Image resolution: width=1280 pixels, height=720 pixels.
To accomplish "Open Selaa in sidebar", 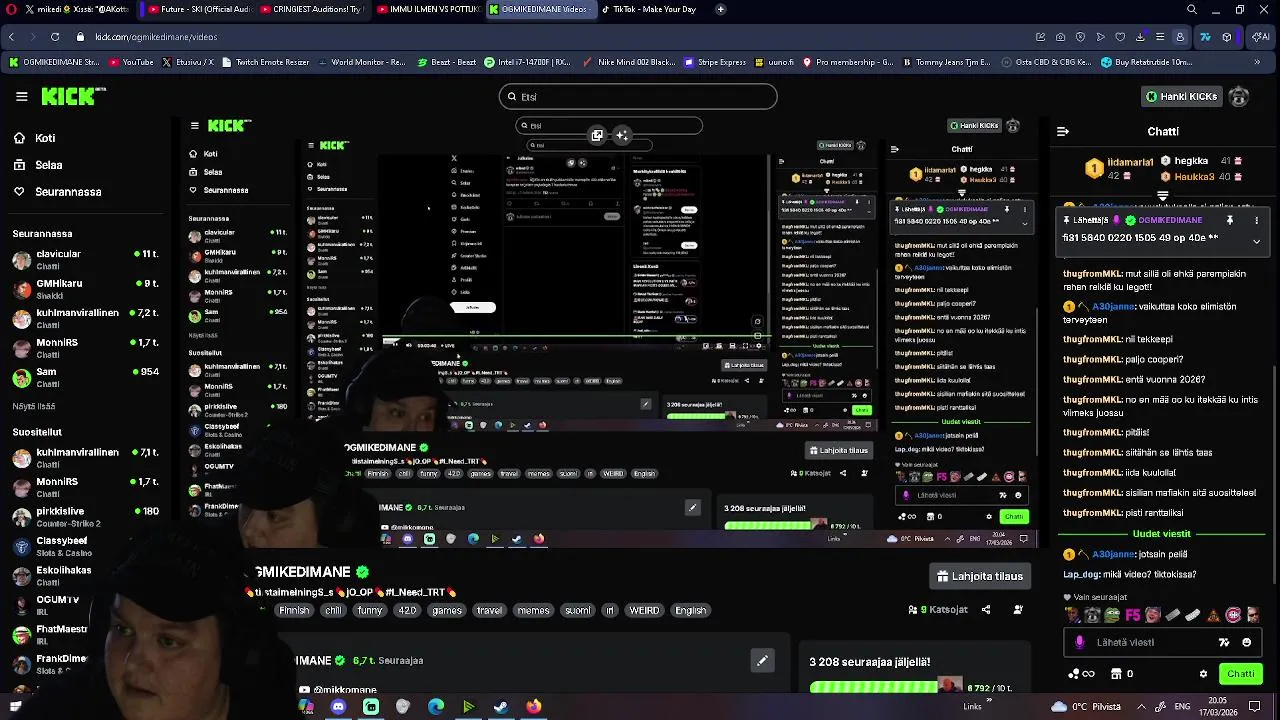I will coord(38,165).
